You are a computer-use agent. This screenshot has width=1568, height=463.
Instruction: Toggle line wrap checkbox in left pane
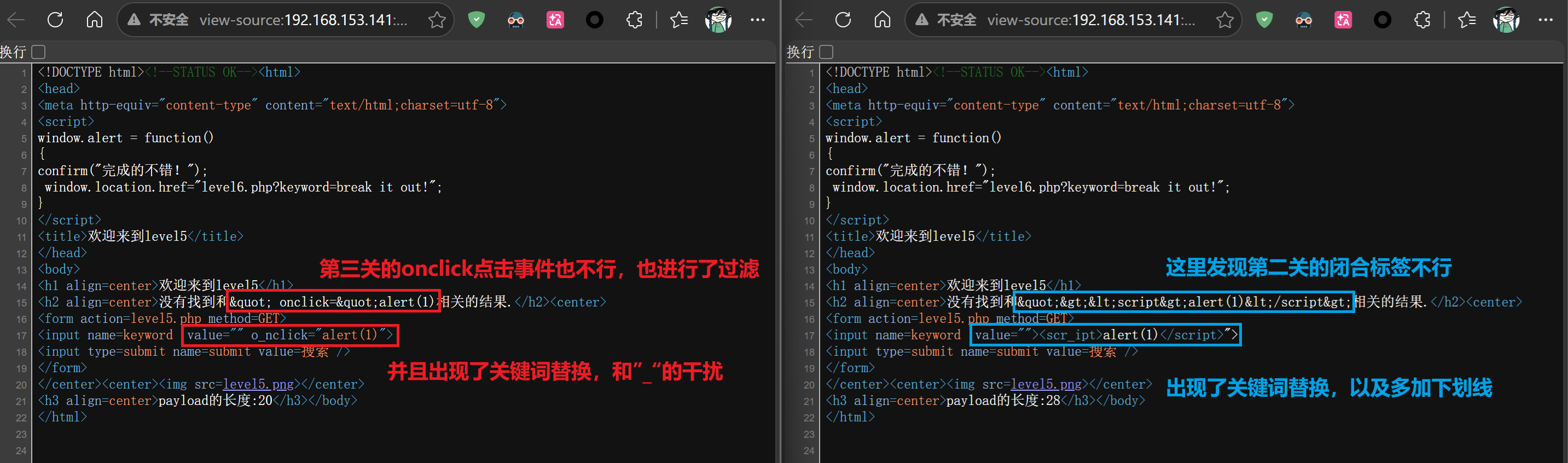(38, 52)
